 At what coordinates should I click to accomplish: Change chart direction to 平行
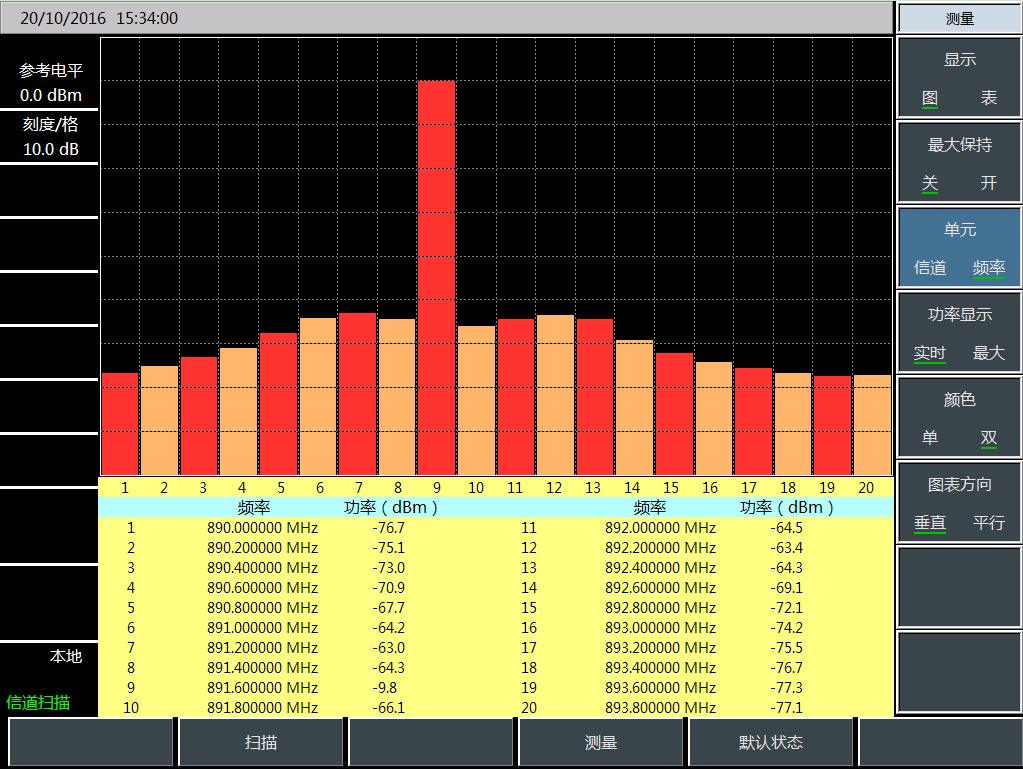pyautogui.click(x=988, y=523)
